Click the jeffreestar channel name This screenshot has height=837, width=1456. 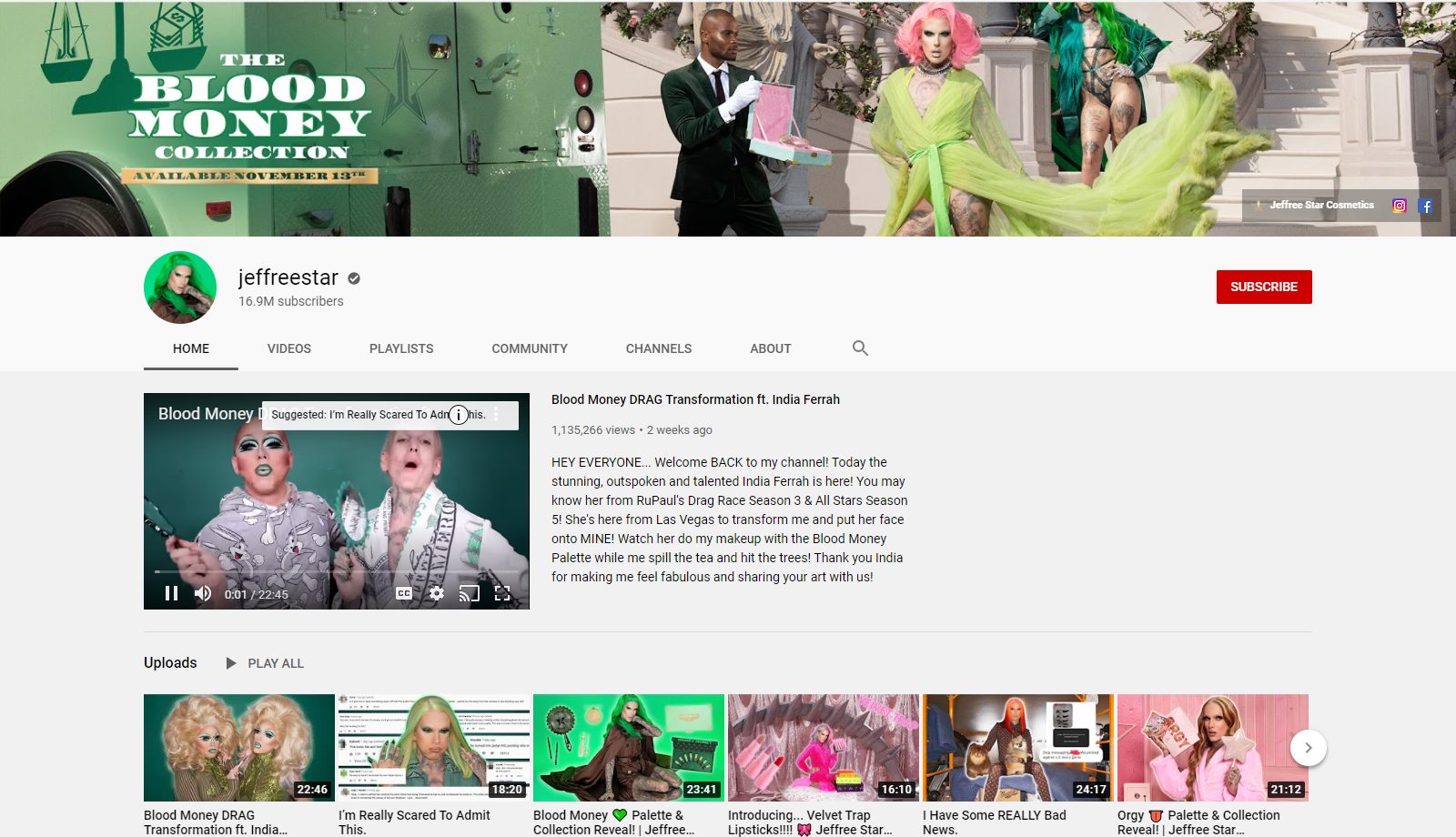[288, 277]
